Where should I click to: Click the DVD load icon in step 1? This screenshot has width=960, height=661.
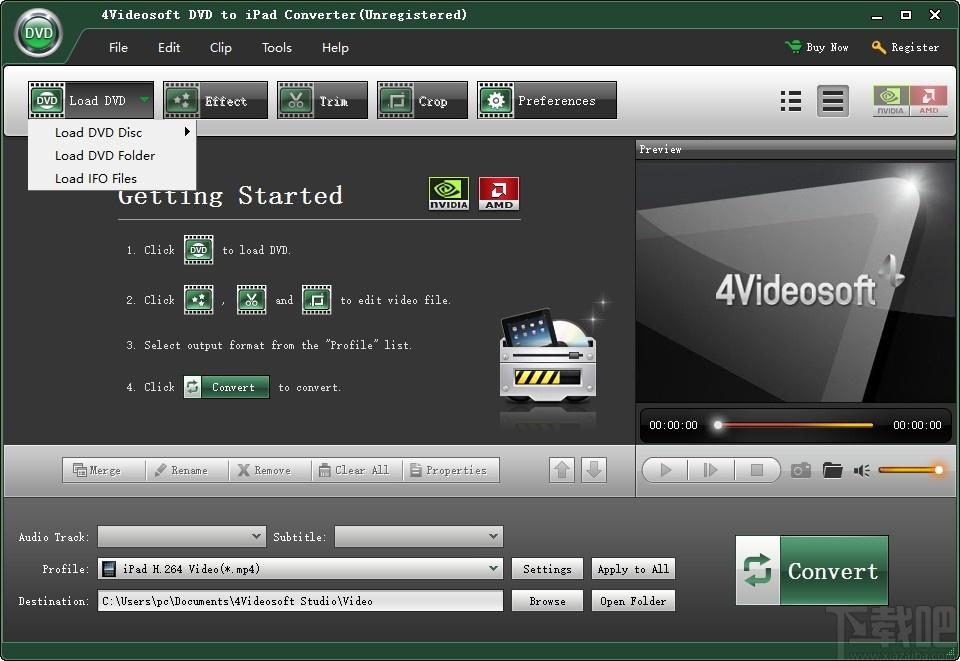coord(198,250)
